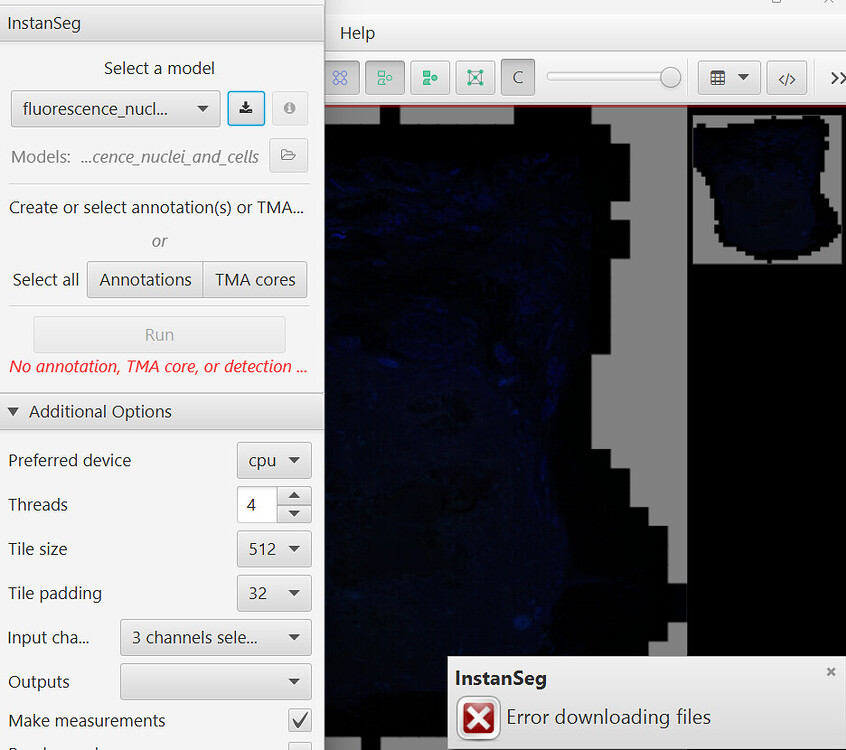Open Brightness & Contrast with the C icon
Image resolution: width=846 pixels, height=750 pixels.
tap(517, 77)
